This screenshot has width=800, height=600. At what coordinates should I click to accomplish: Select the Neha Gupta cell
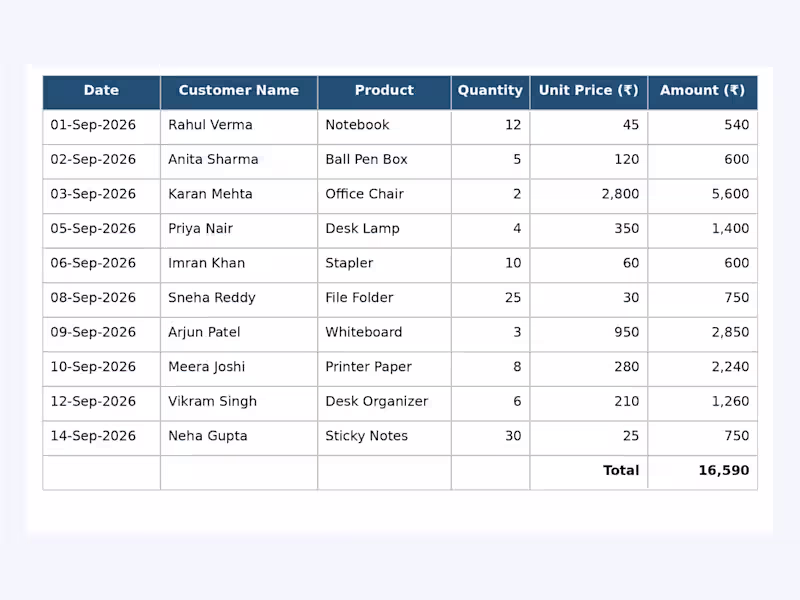pyautogui.click(x=239, y=438)
